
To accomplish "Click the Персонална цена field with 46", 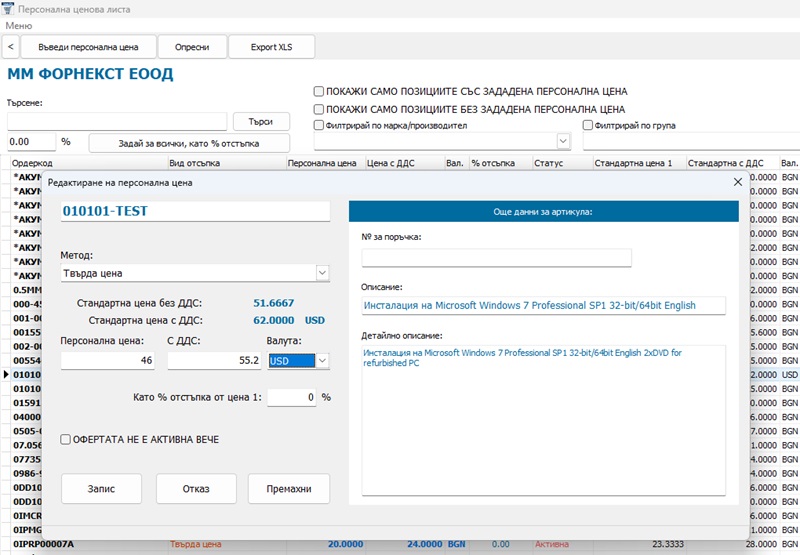I will click(x=108, y=360).
